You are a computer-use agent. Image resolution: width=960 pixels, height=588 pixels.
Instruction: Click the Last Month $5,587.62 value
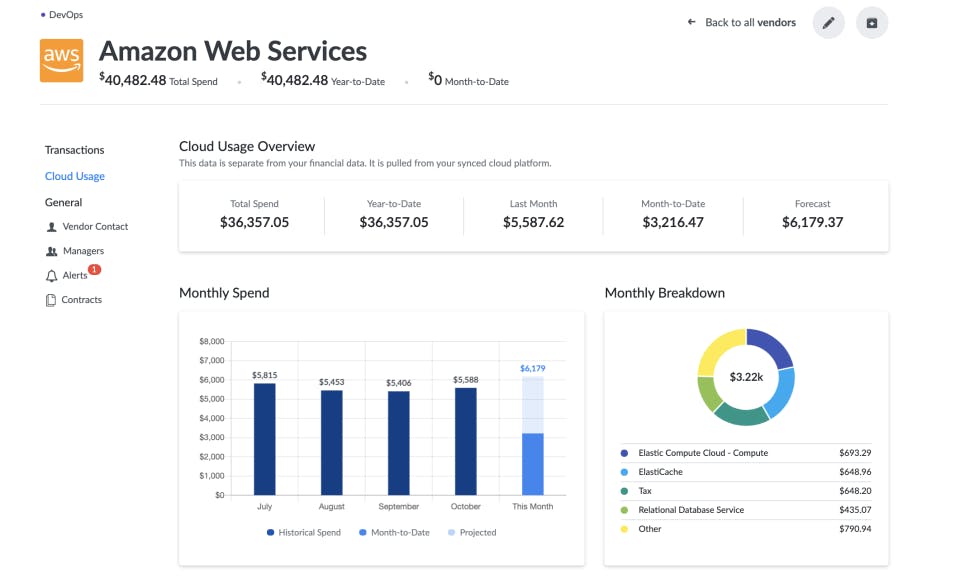[533, 222]
